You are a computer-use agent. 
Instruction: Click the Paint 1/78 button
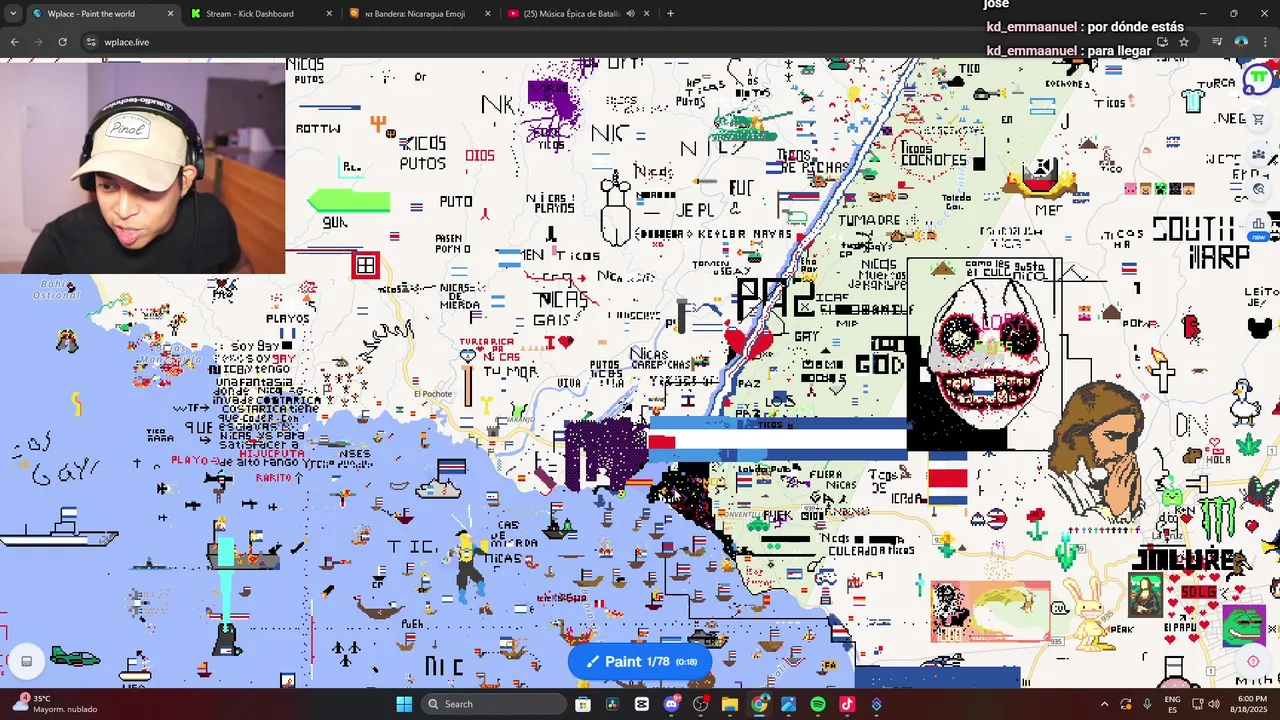[x=640, y=661]
